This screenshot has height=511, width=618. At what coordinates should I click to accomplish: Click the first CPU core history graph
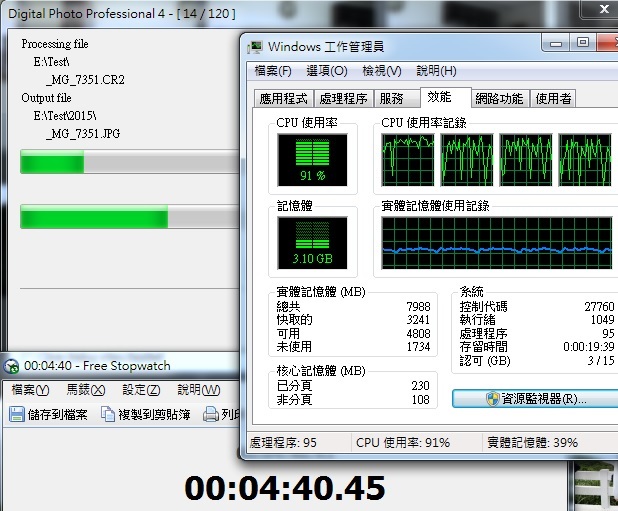coord(408,160)
